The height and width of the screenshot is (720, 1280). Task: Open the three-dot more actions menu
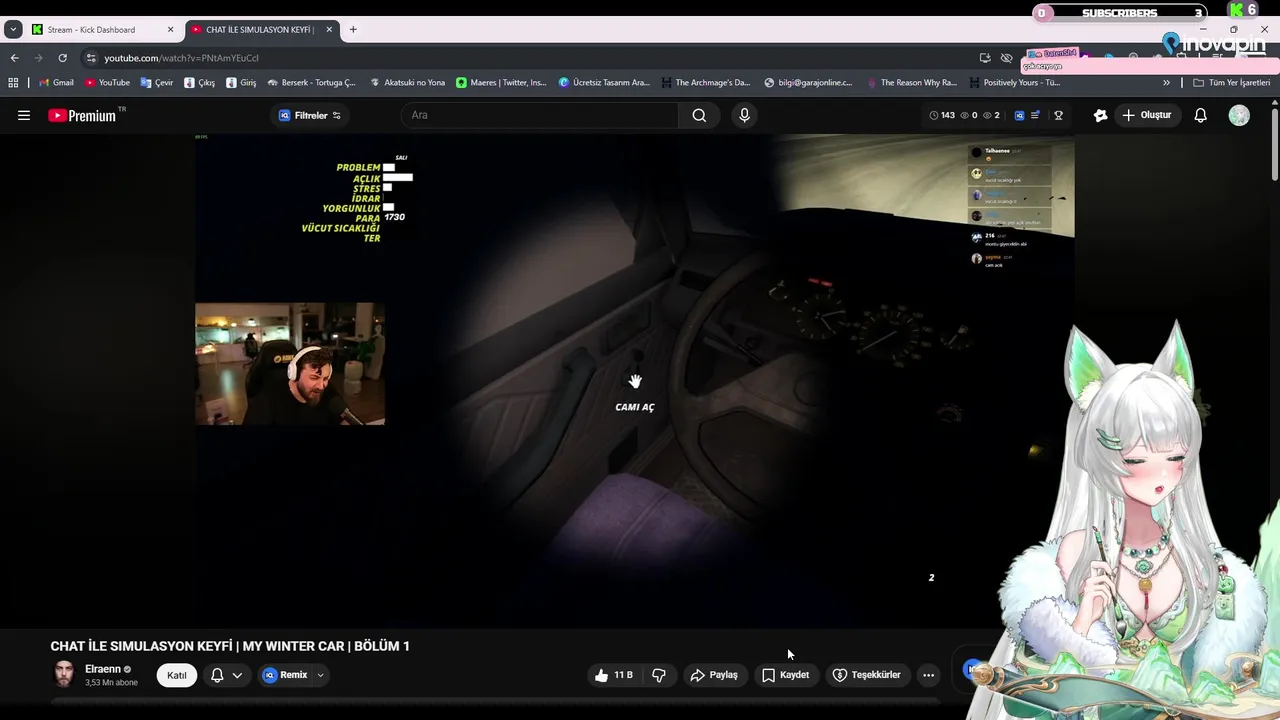(x=928, y=675)
